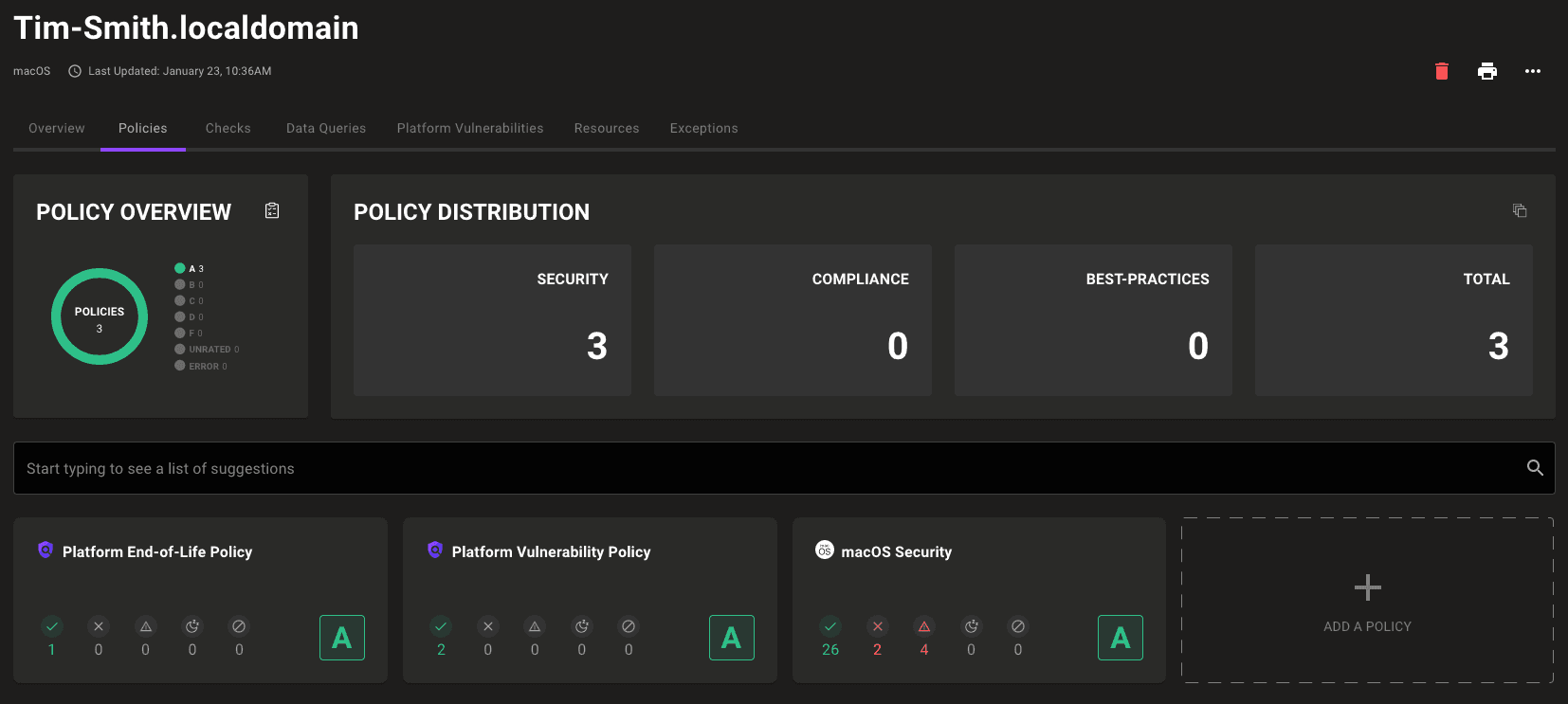Viewport: 1568px width, 704px height.
Task: Click the Policy Overview report icon
Action: coord(272,210)
